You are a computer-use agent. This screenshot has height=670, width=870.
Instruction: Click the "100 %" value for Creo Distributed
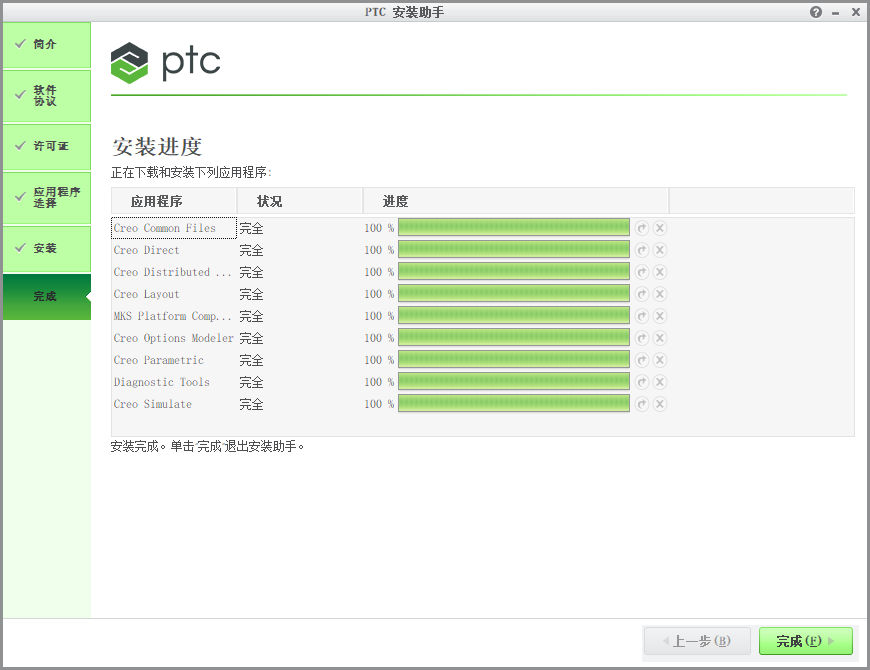click(x=379, y=272)
